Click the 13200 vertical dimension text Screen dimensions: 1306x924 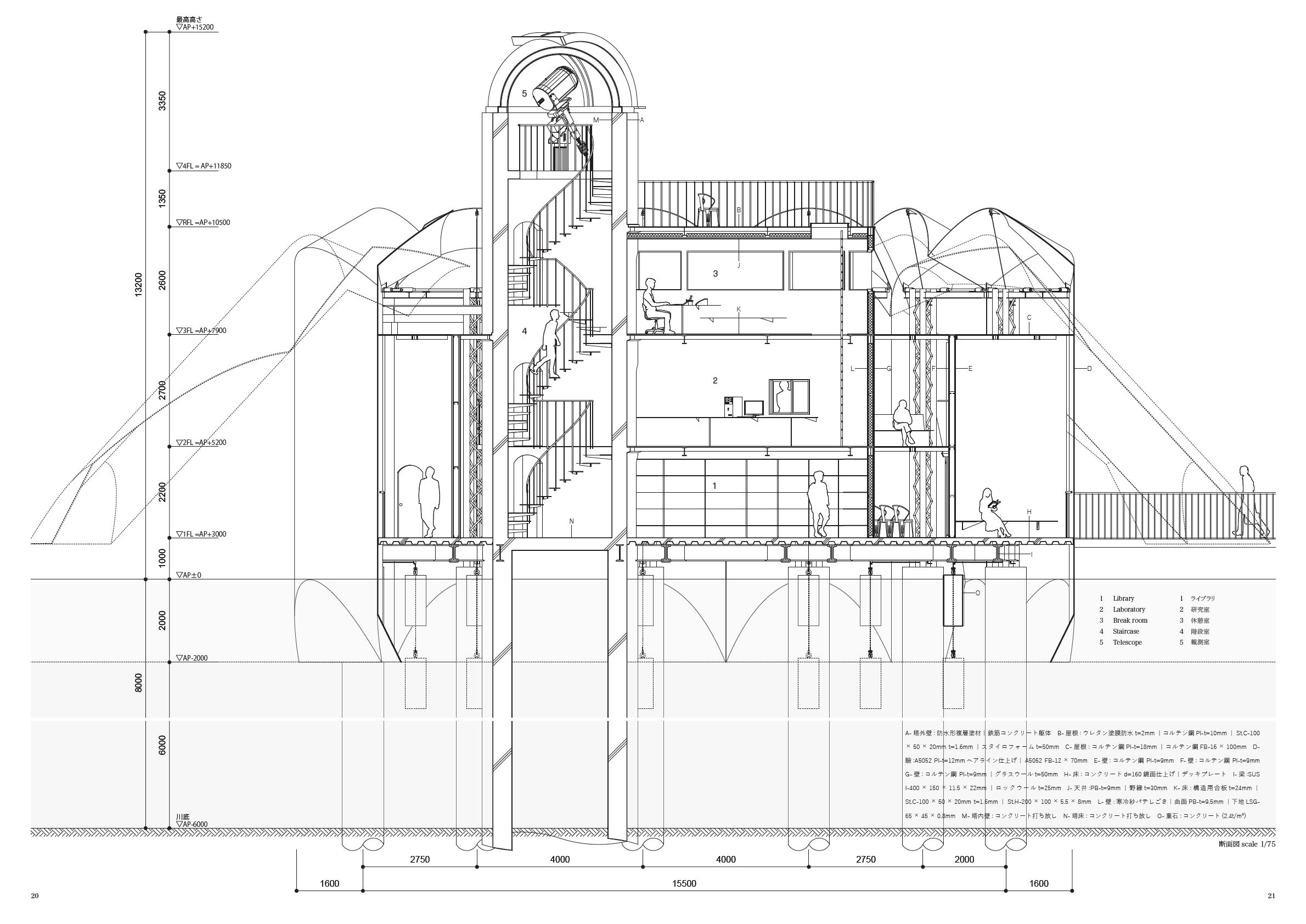pyautogui.click(x=139, y=284)
